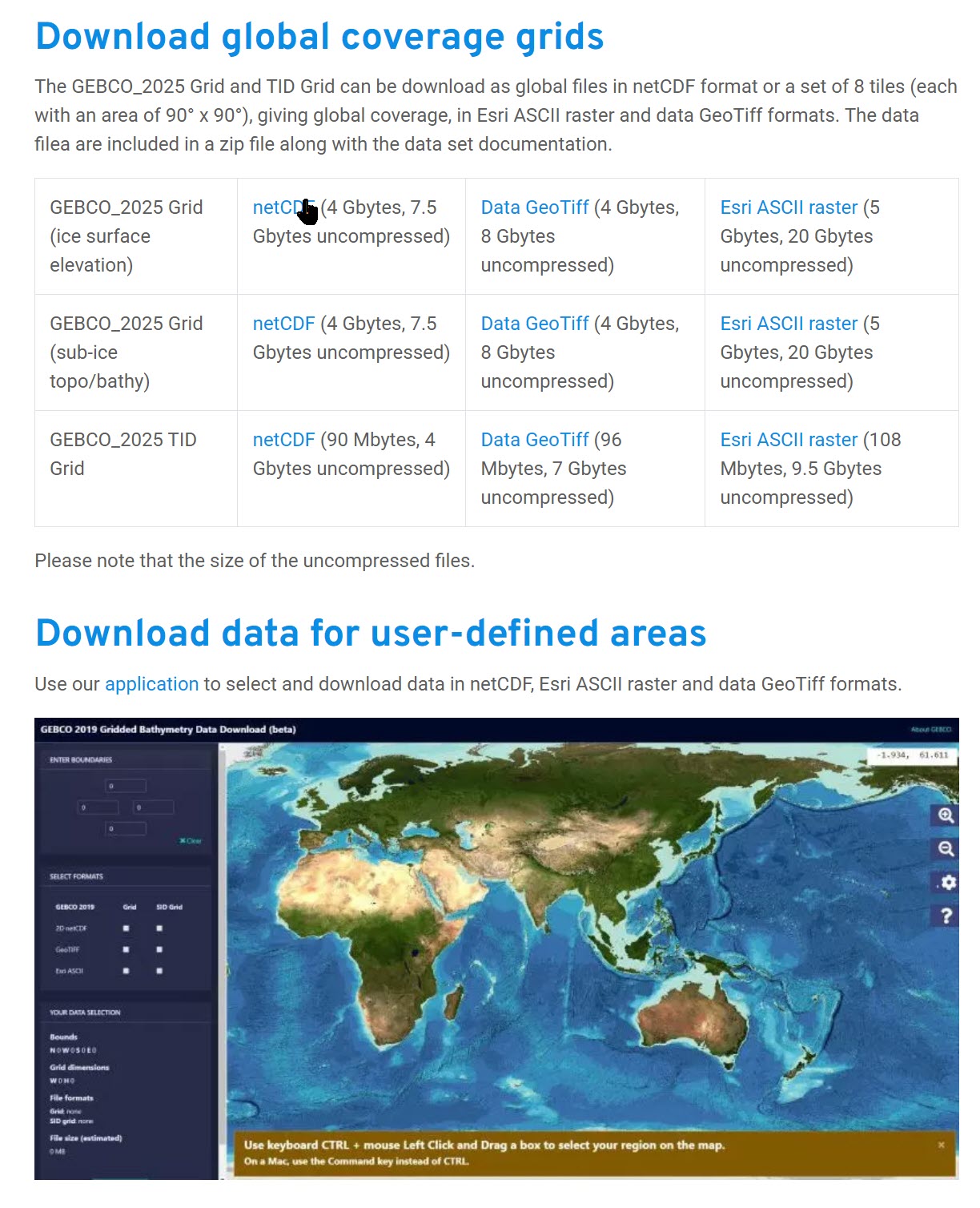This screenshot has width=980, height=1208.
Task: Tick the GeoTIFF SID Grid checkbox
Action: [x=159, y=949]
